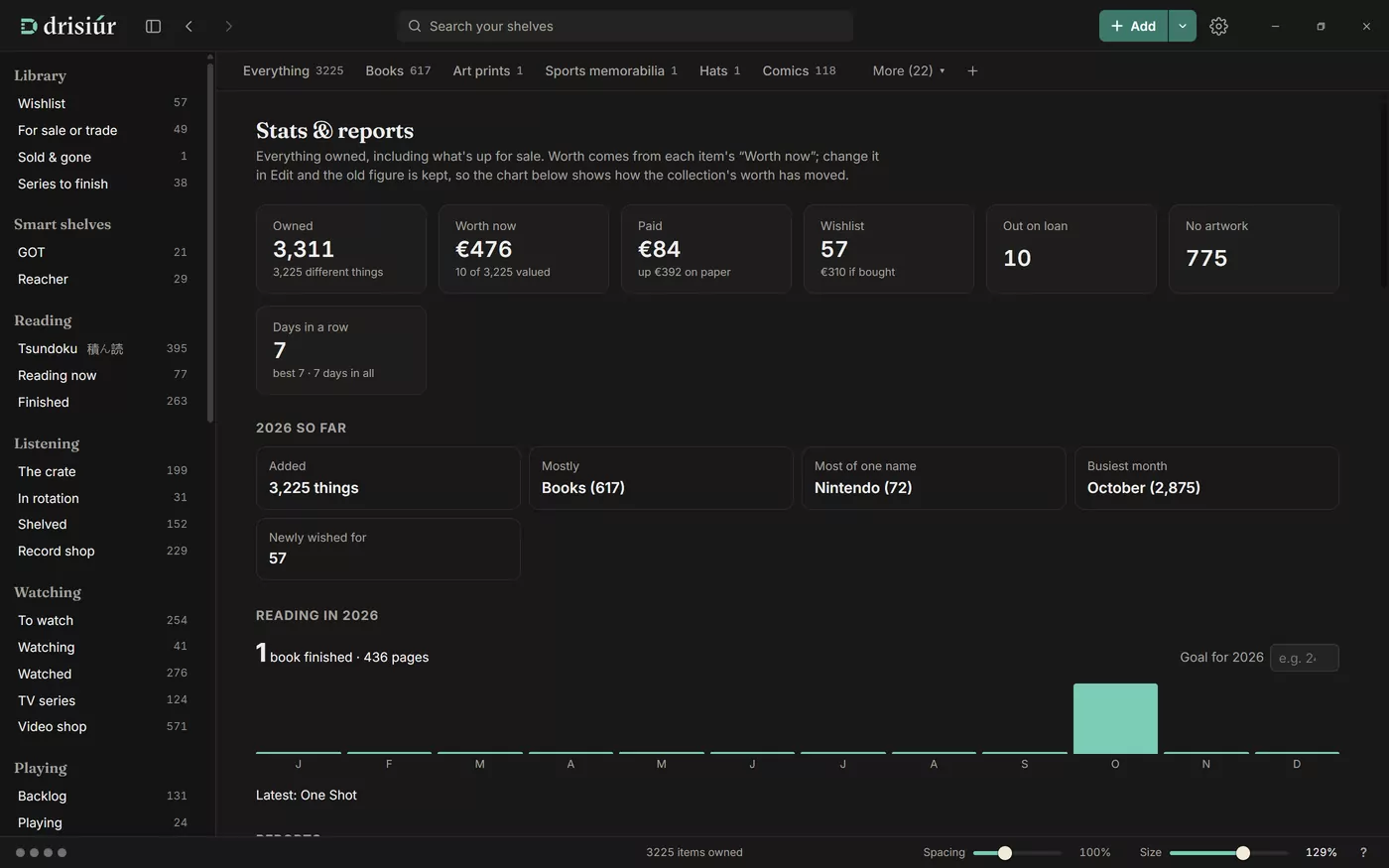Click the Busiest month October card
Image resolution: width=1389 pixels, height=868 pixels.
tap(1206, 478)
